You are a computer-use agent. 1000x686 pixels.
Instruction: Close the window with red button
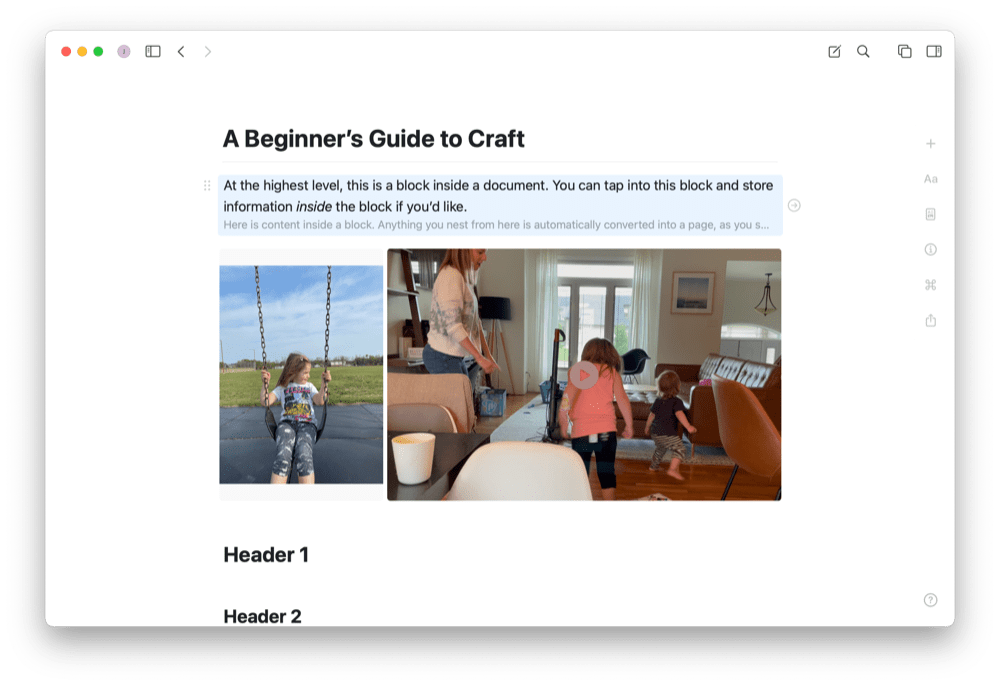(x=66, y=52)
